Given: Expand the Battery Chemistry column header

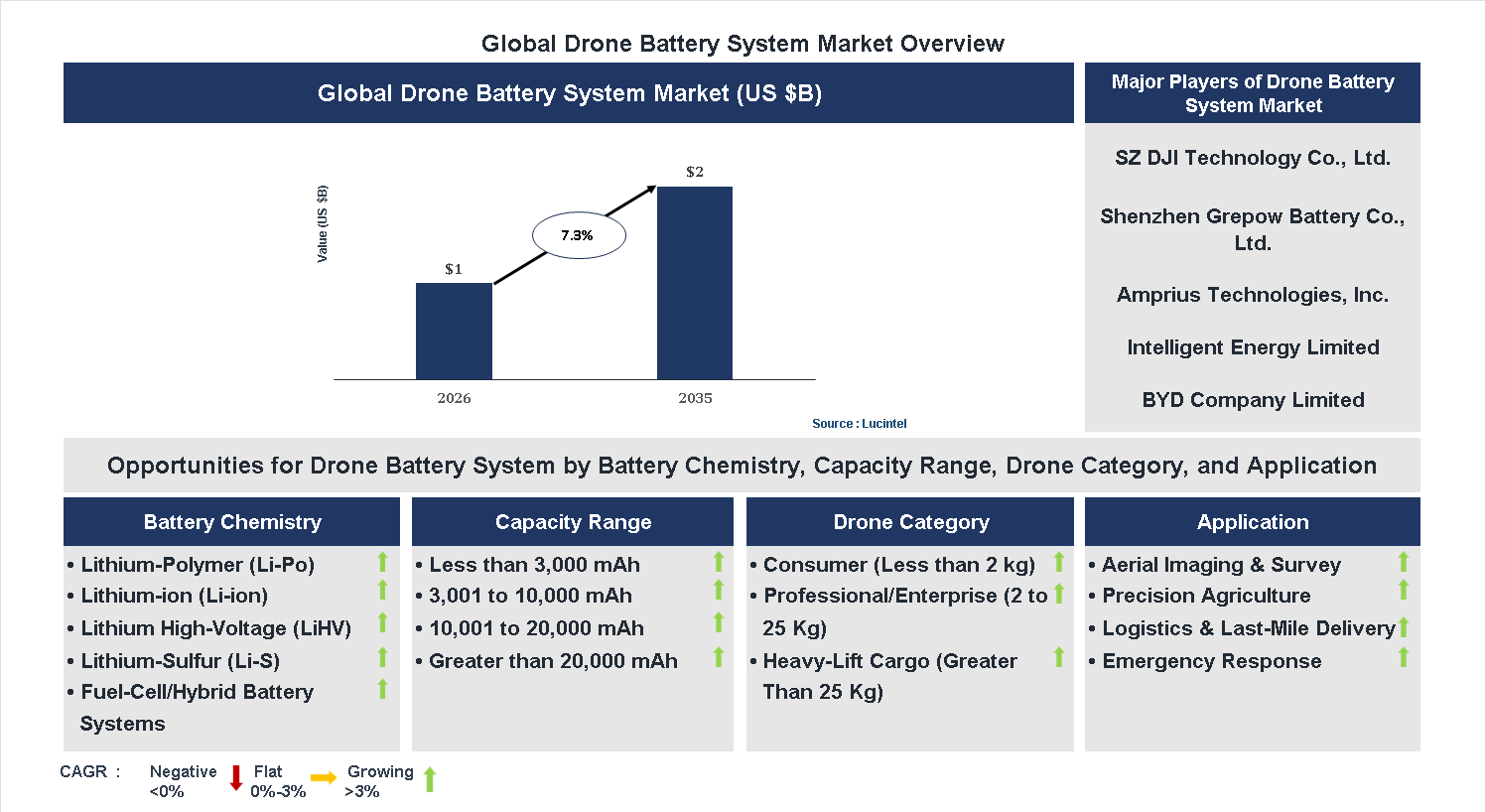Looking at the screenshot, I should (x=231, y=521).
